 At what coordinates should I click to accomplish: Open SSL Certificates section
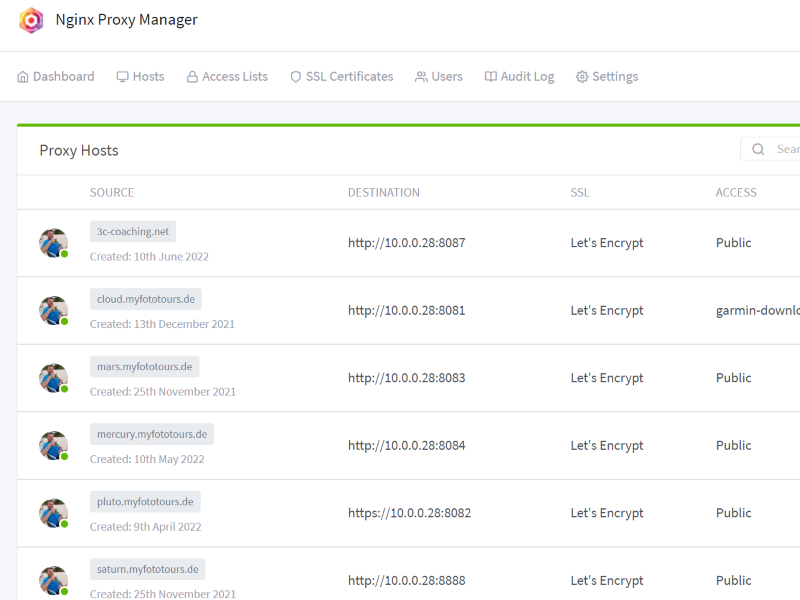(341, 77)
